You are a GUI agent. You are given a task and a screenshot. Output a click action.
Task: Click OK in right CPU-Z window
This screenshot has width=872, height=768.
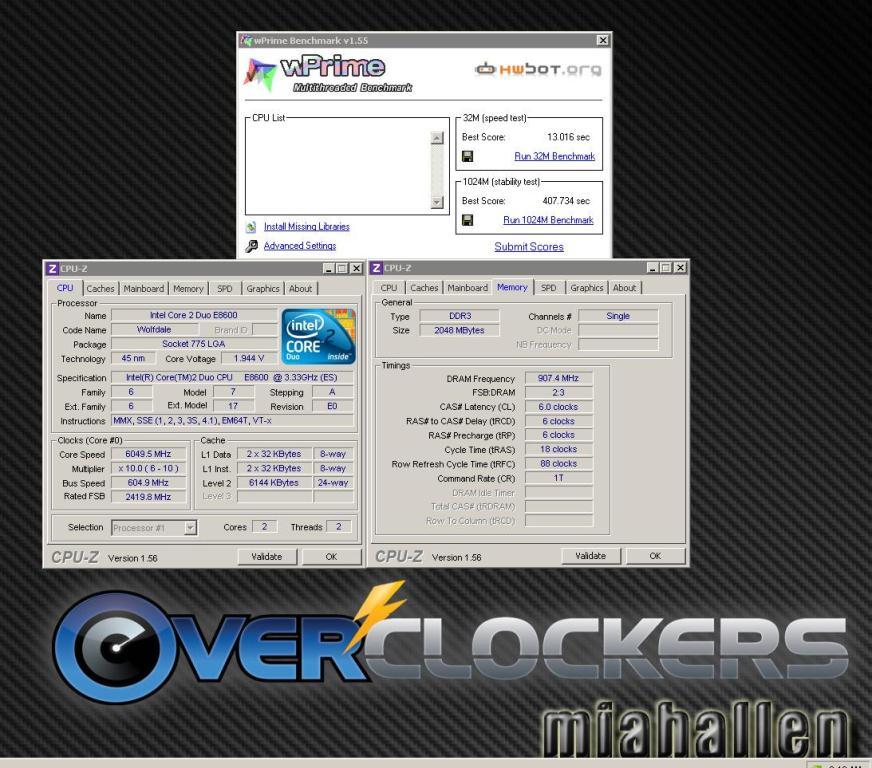pyautogui.click(x=655, y=556)
